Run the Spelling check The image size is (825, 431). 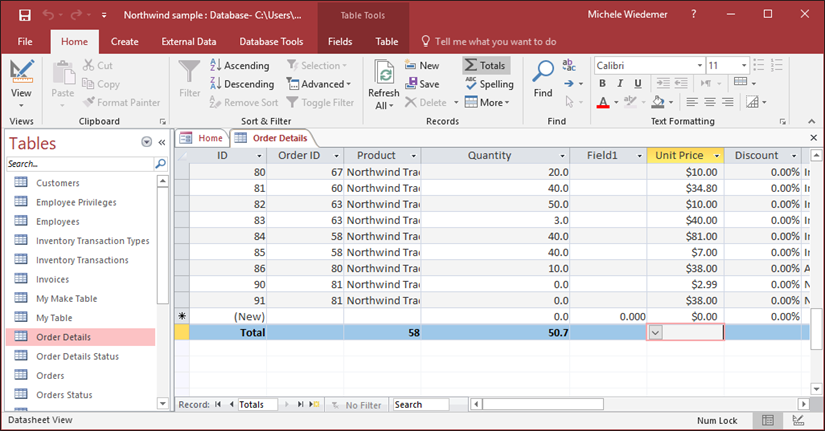[489, 84]
